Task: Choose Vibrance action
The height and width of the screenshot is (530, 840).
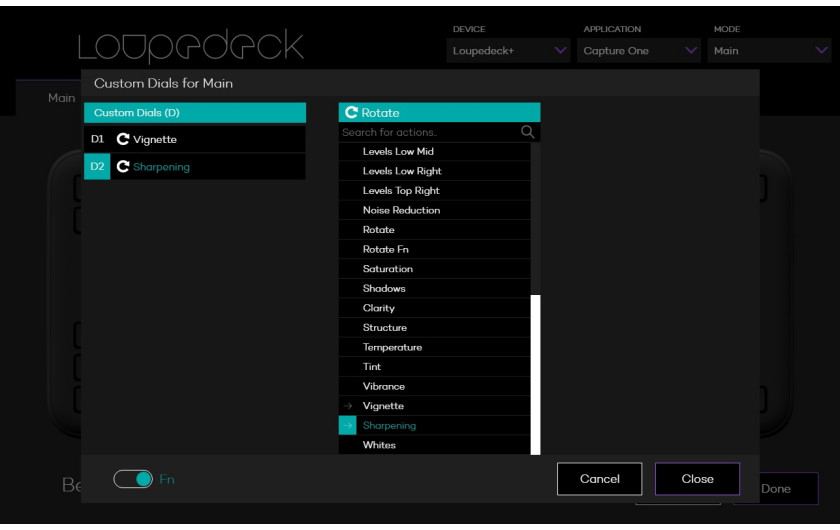Action: (434, 386)
